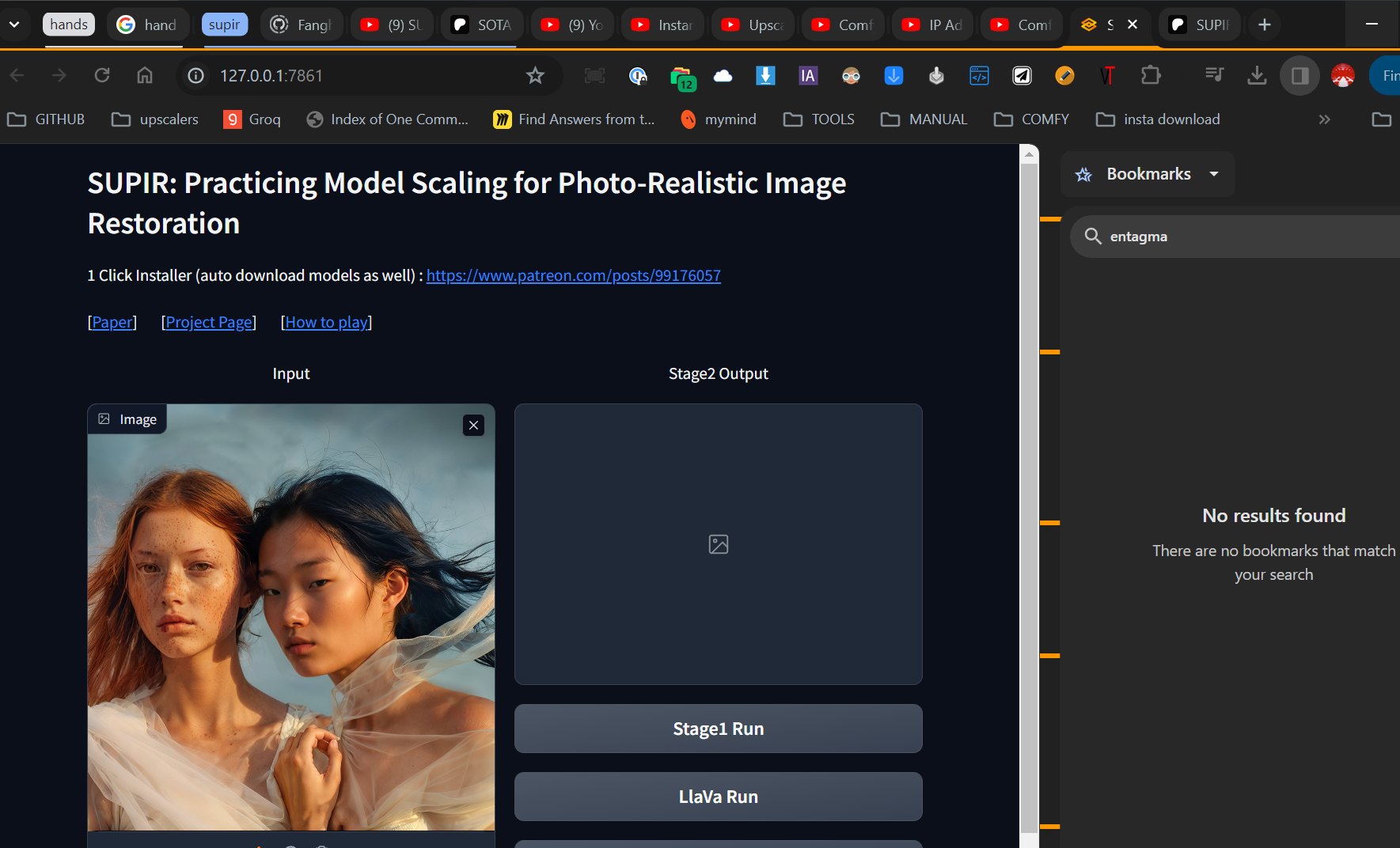This screenshot has width=1400, height=848.
Task: Open the tab search dropdown arrow
Action: coord(14,25)
